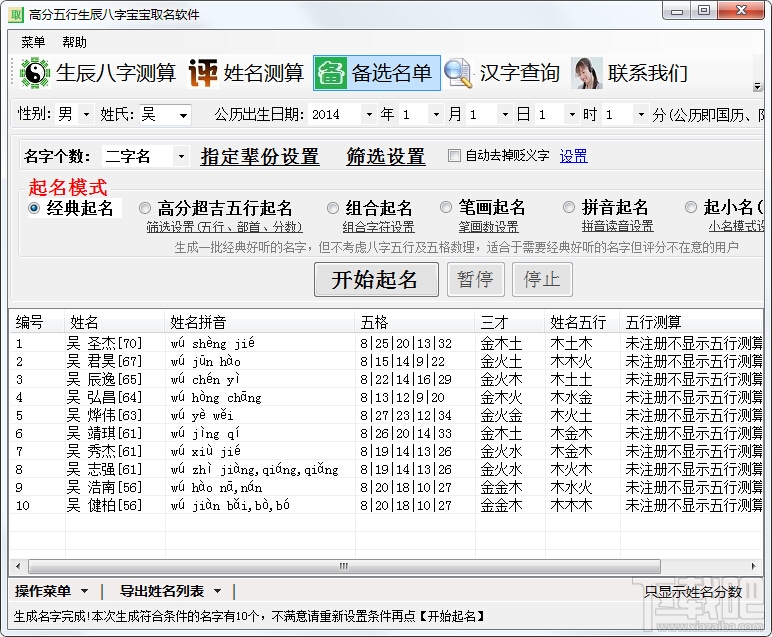Expand the 性别 dropdown
Screen dimensions: 772x637
point(87,115)
